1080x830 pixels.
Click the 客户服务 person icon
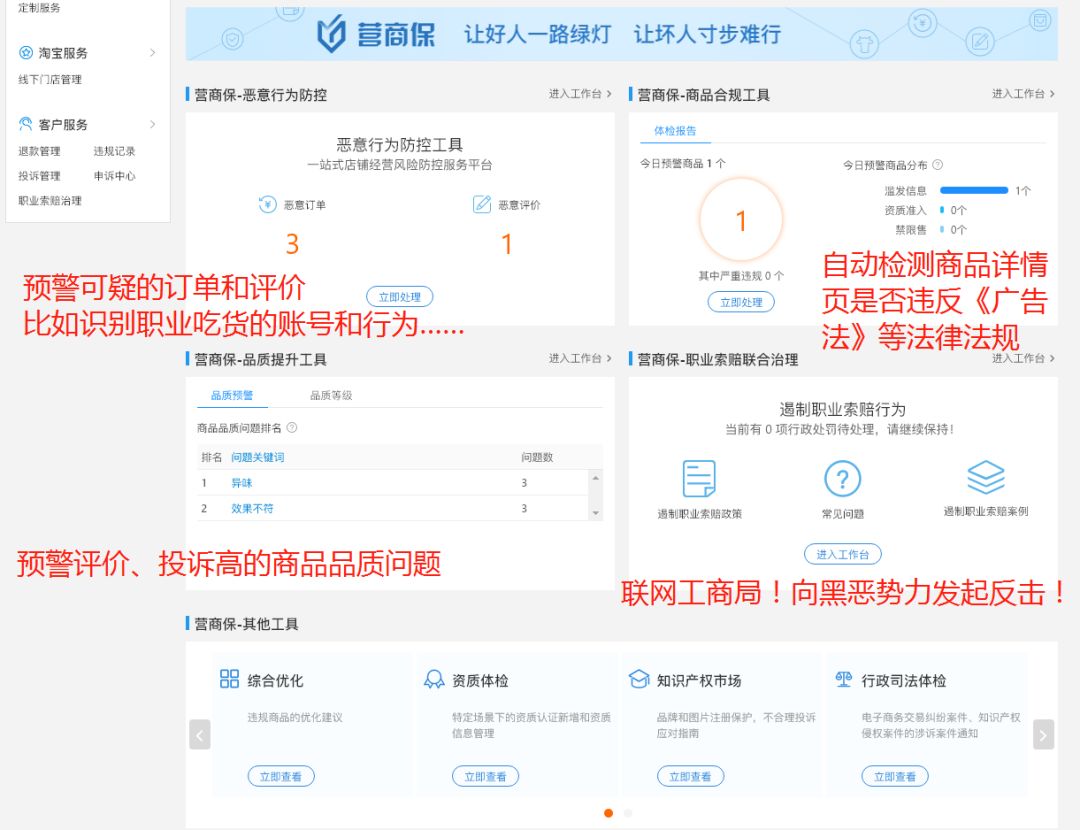(x=25, y=124)
